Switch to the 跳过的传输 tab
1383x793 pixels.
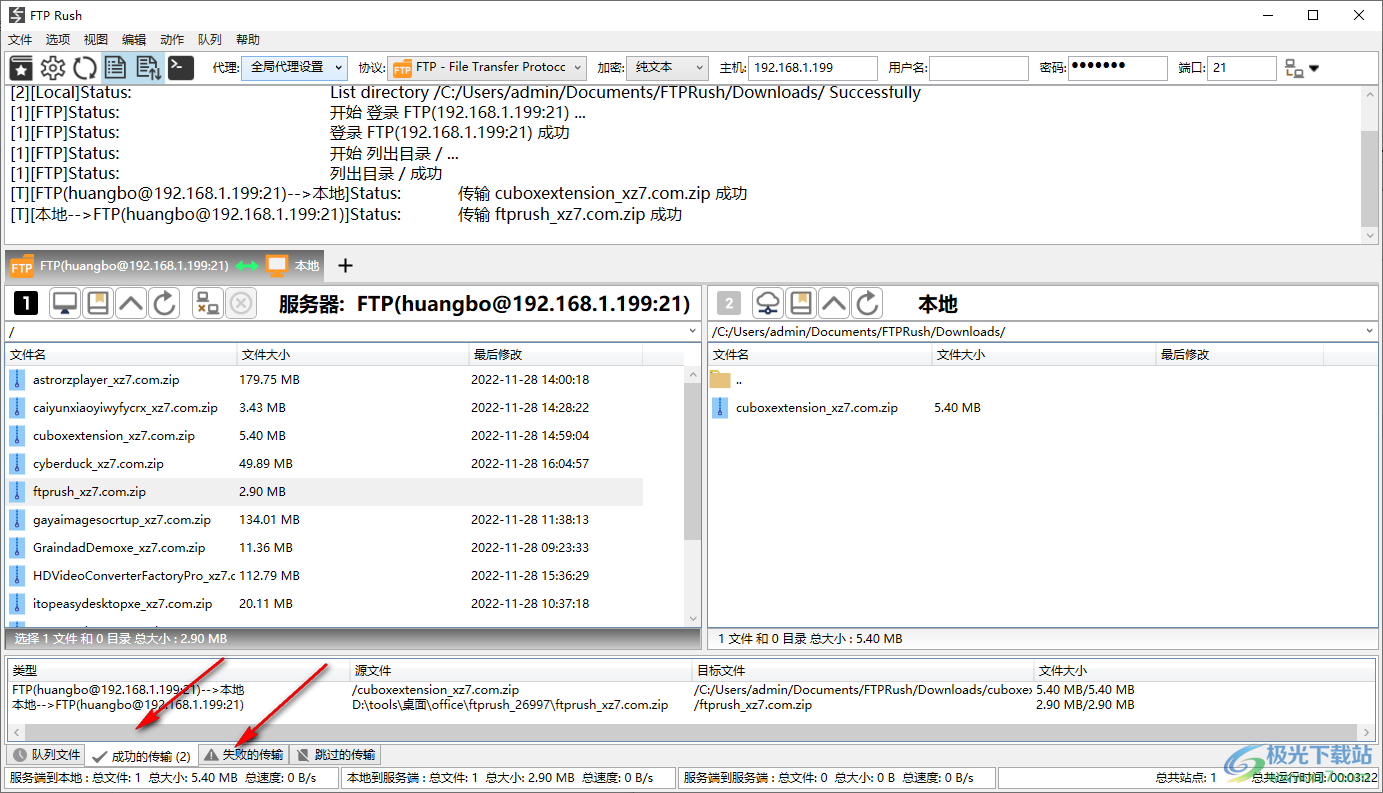tap(335, 755)
